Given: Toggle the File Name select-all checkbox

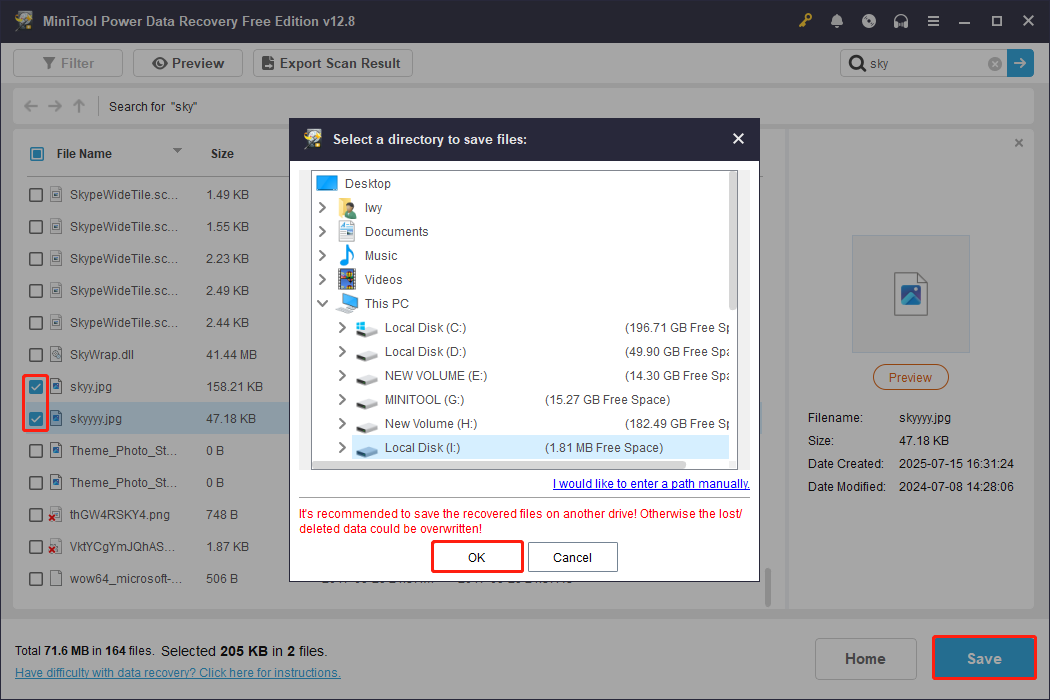Looking at the screenshot, I should click(x=38, y=153).
